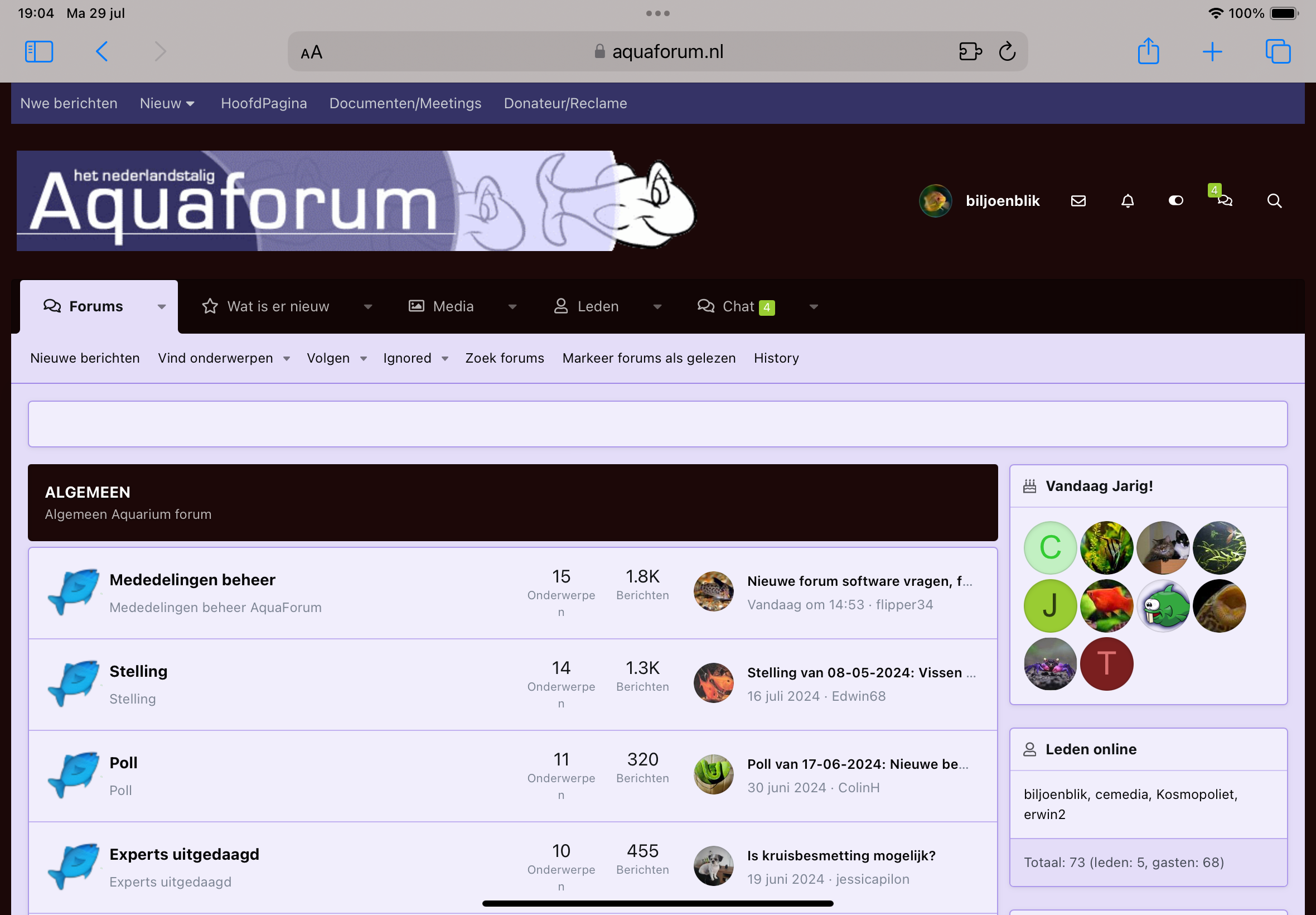Click extensions icon in address bar
This screenshot has height=915, width=1316.
[x=970, y=51]
